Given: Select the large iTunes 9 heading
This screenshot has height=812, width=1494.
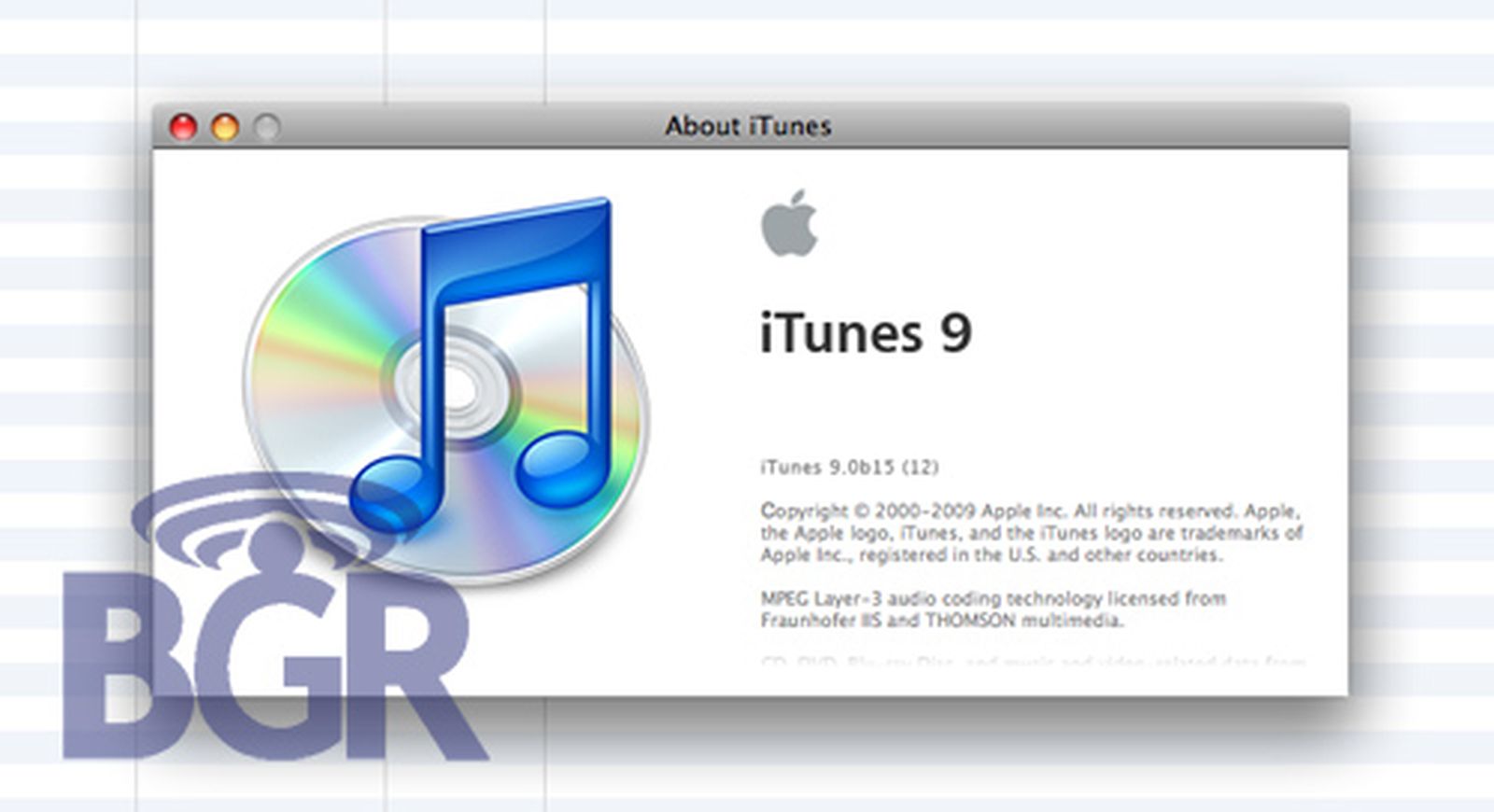Looking at the screenshot, I should click(866, 333).
